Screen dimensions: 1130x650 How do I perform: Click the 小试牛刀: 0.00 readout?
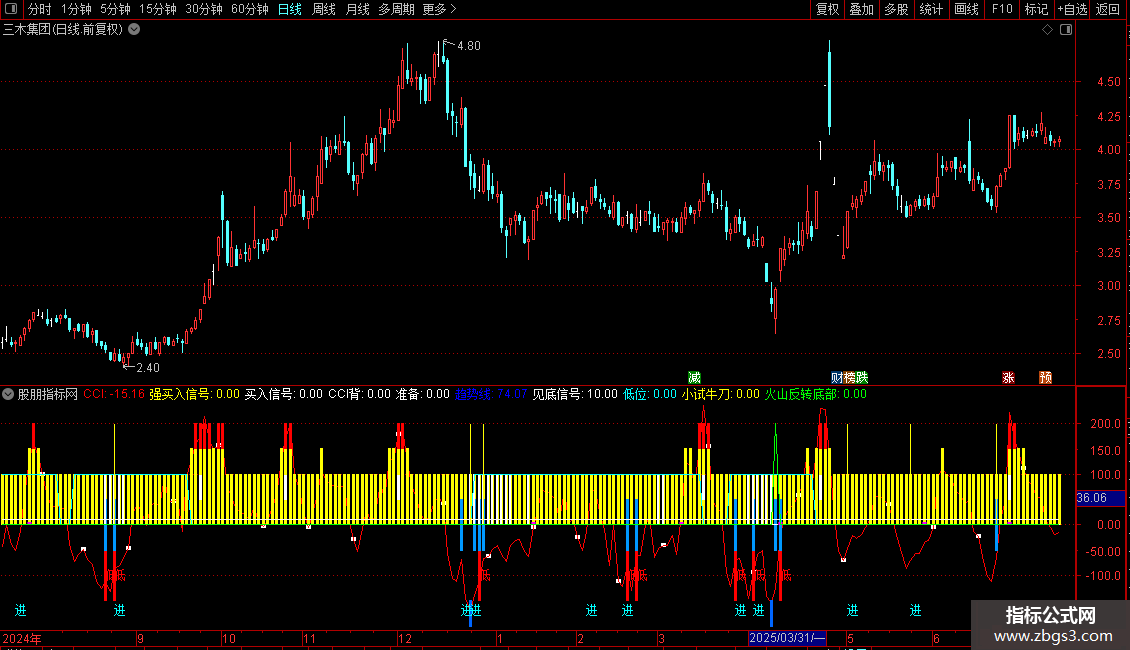click(x=721, y=394)
